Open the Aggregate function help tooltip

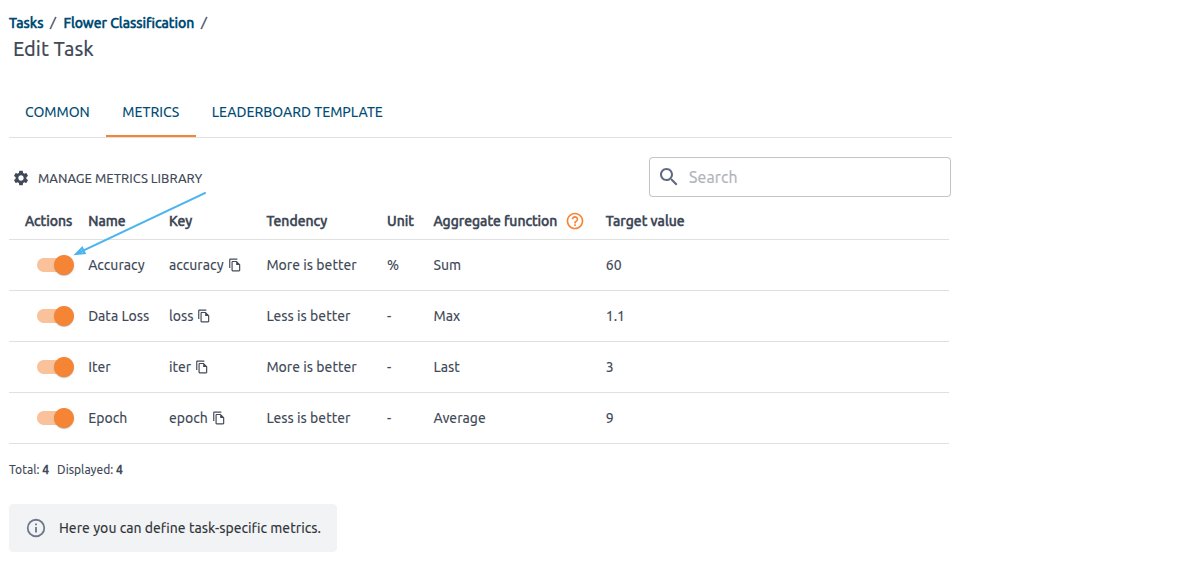pyautogui.click(x=575, y=221)
